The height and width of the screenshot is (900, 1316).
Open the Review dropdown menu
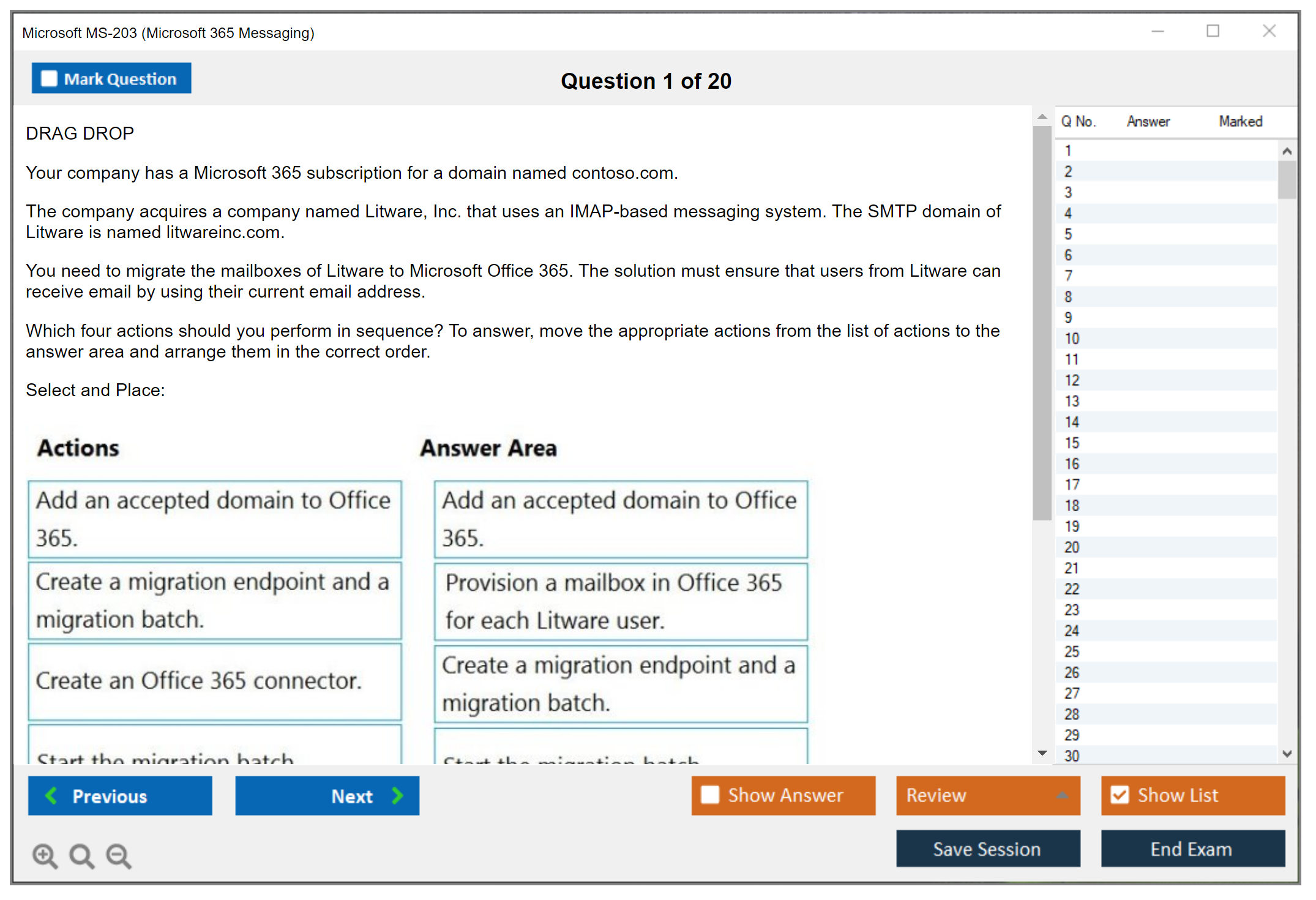(1062, 795)
